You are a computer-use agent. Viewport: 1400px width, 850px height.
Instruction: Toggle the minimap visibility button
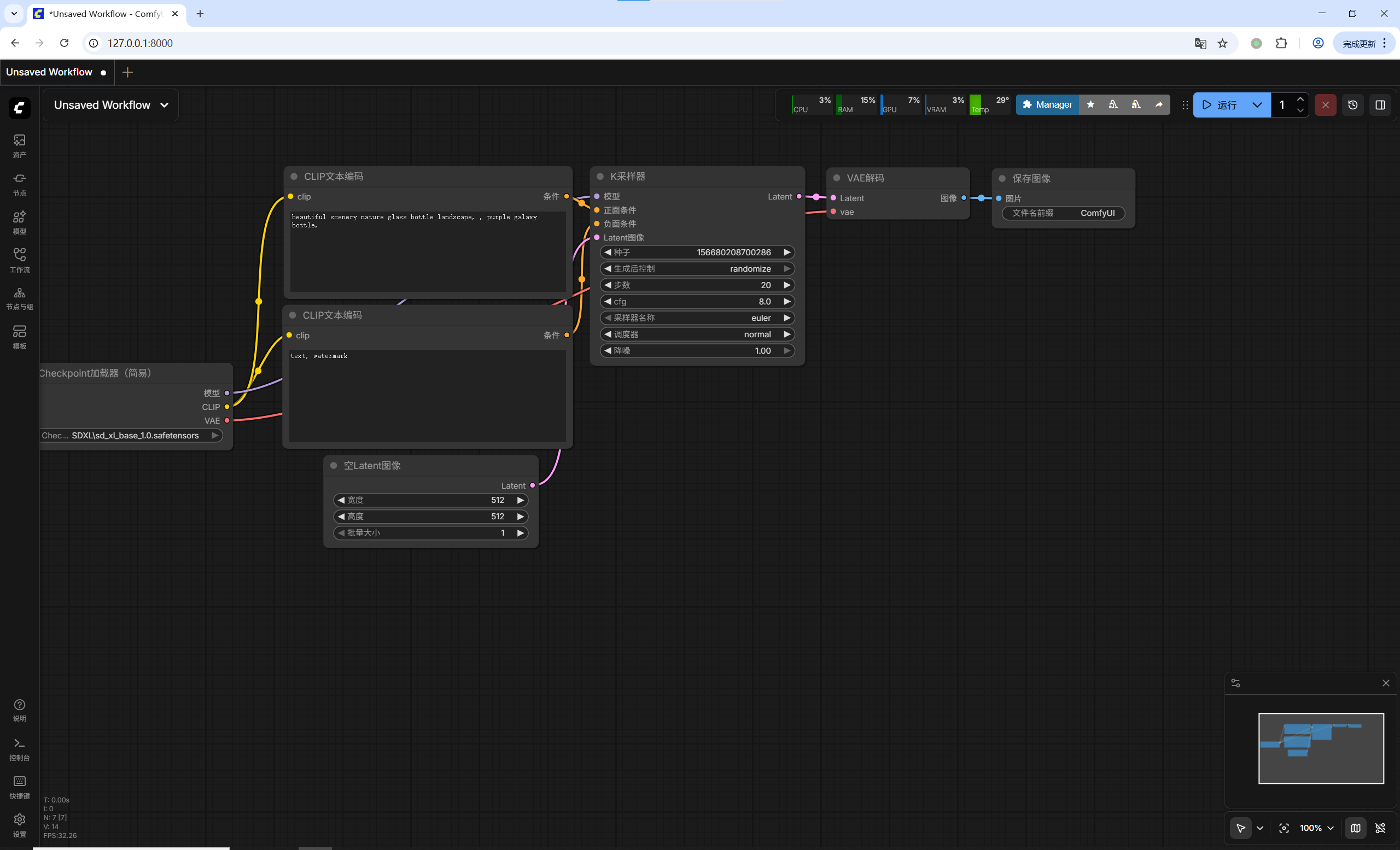pos(1355,828)
